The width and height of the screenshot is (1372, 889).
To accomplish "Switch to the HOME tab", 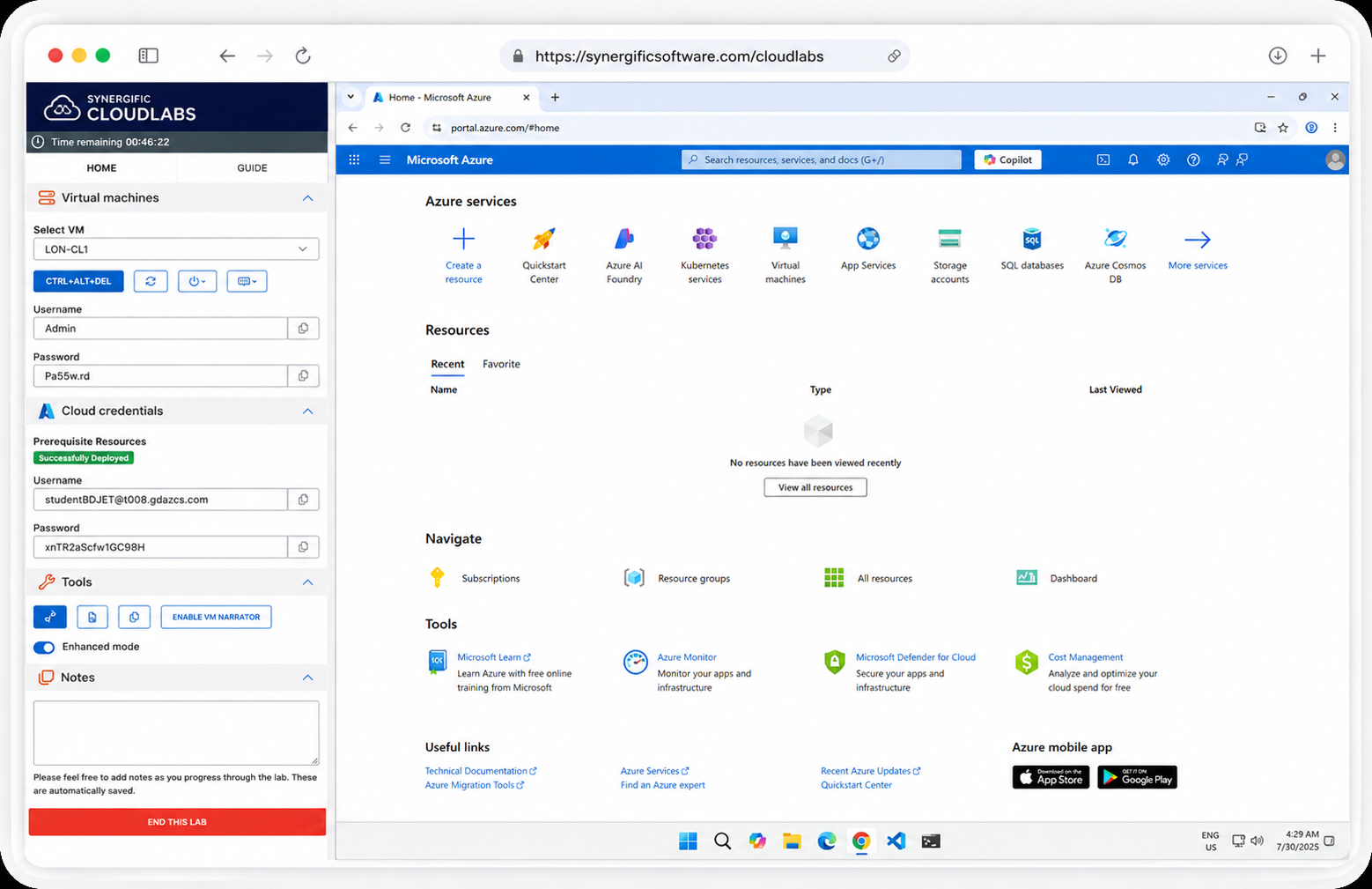I will [x=101, y=168].
